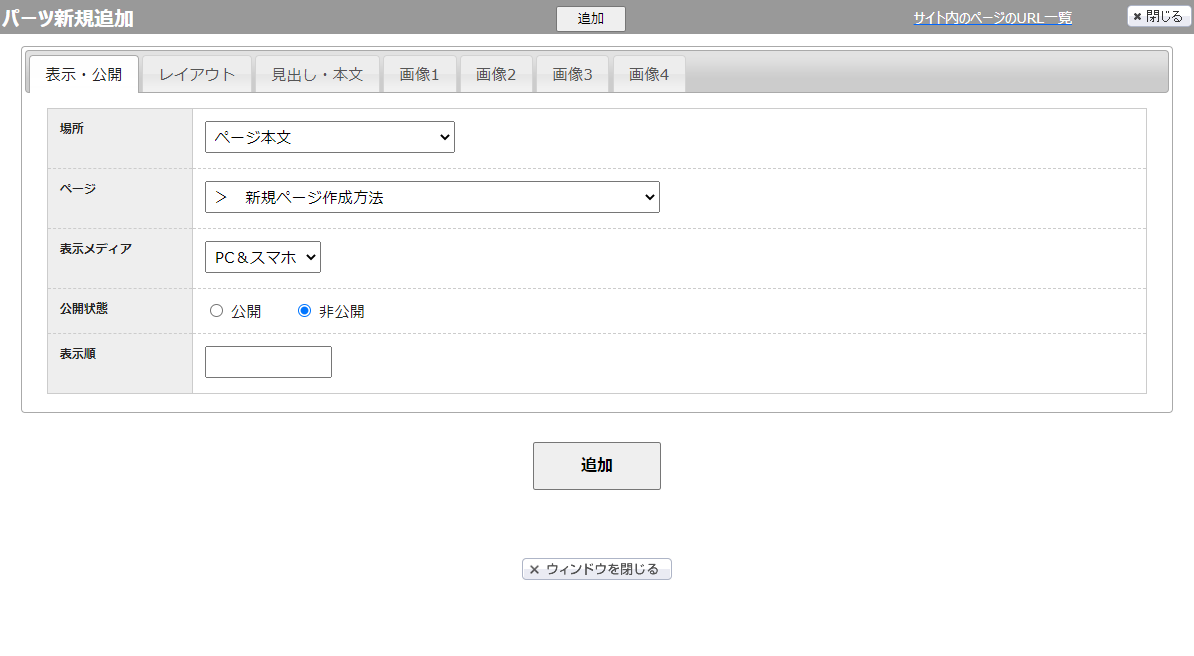The image size is (1194, 656).
Task: Click the パーツ新規追加 page title
Action: click(67, 18)
